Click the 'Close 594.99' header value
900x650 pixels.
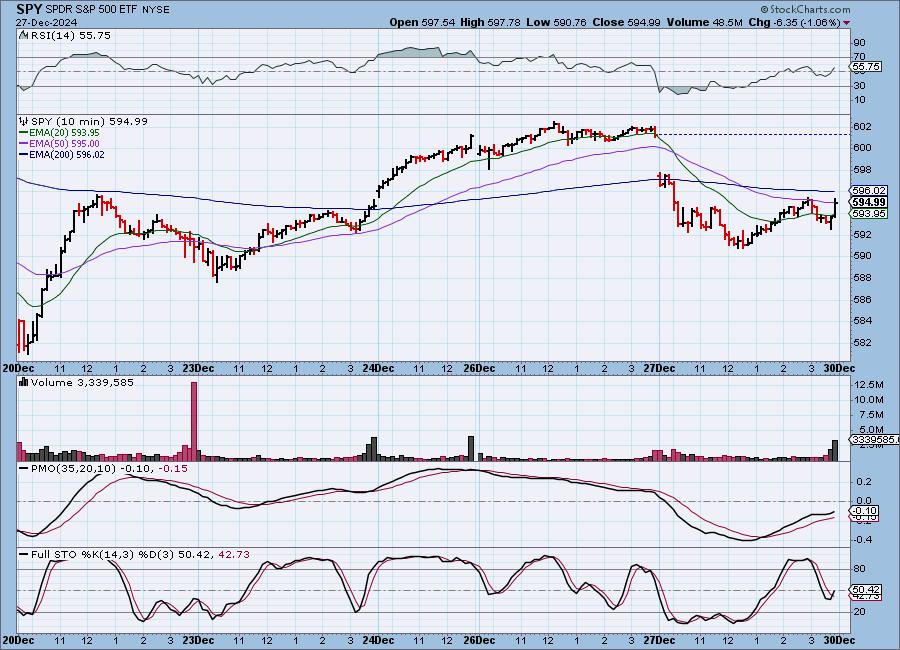(x=626, y=22)
